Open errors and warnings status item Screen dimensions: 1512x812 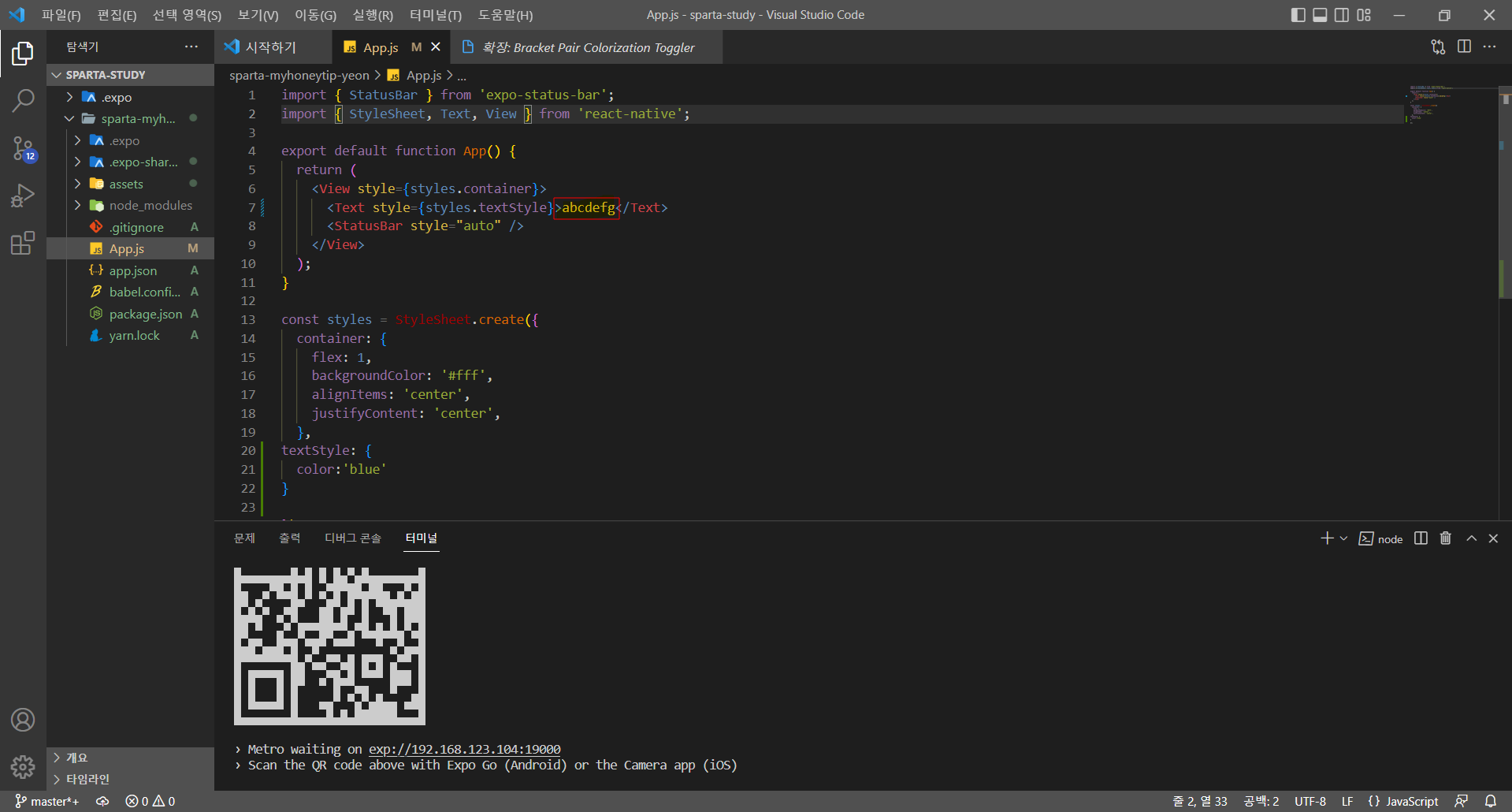coord(150,801)
